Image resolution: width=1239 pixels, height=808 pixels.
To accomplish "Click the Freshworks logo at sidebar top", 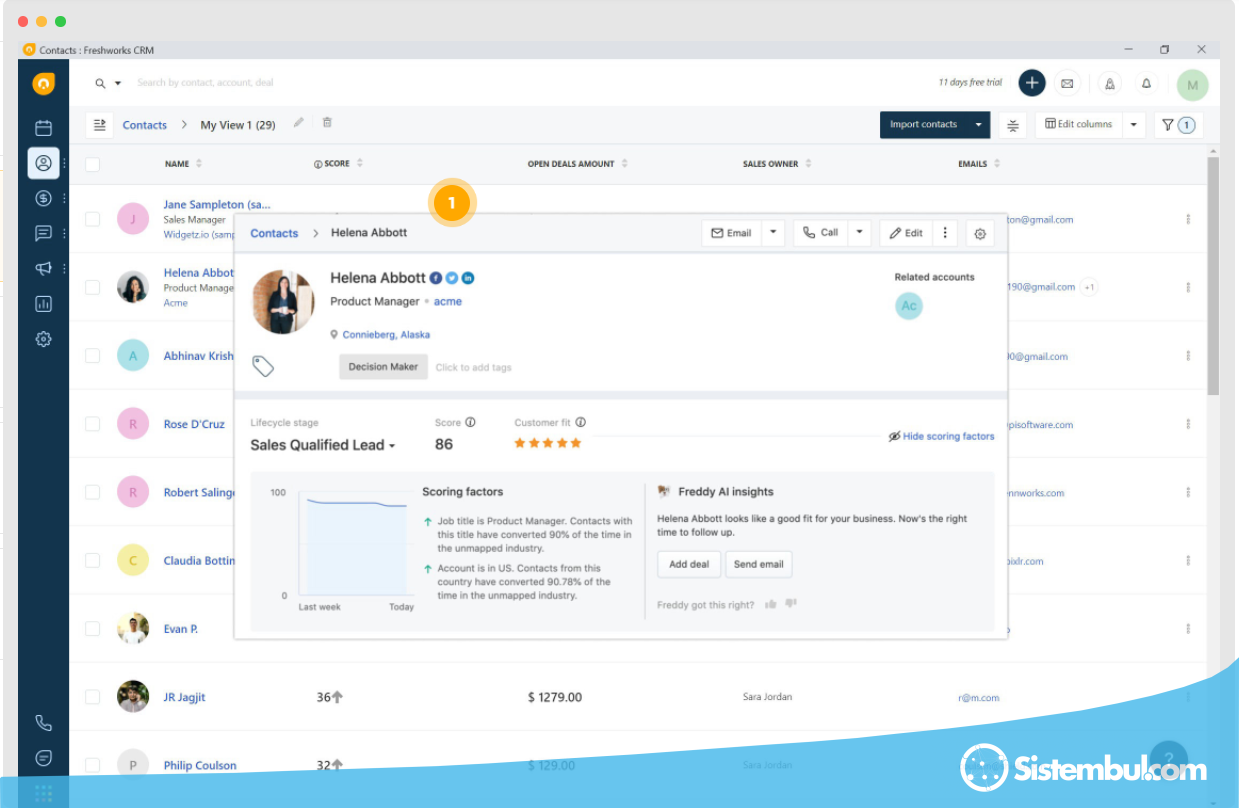I will coord(43,84).
